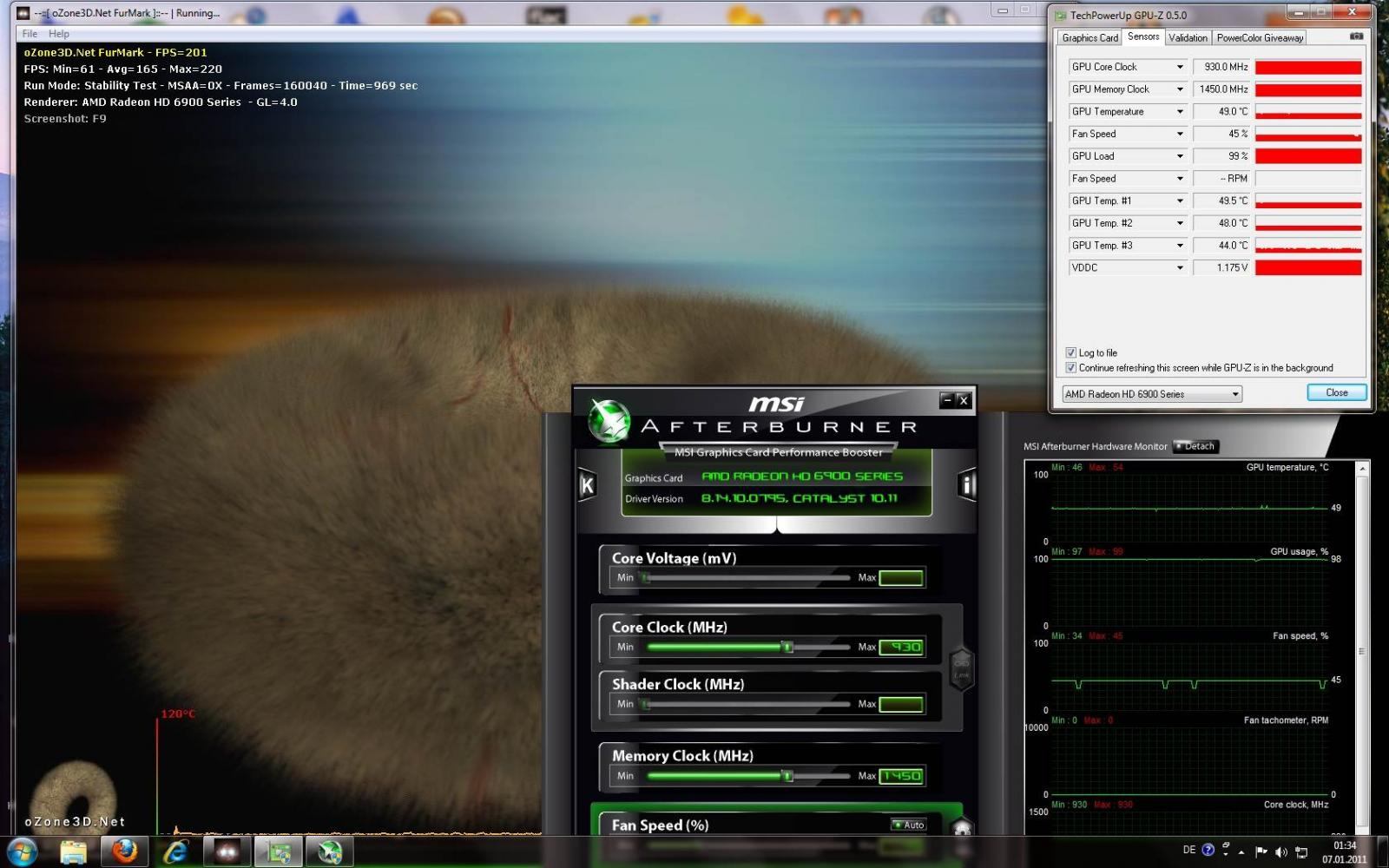Expand the GPU Core Clock sensor dropdown
The height and width of the screenshot is (868, 1389).
click(1180, 67)
